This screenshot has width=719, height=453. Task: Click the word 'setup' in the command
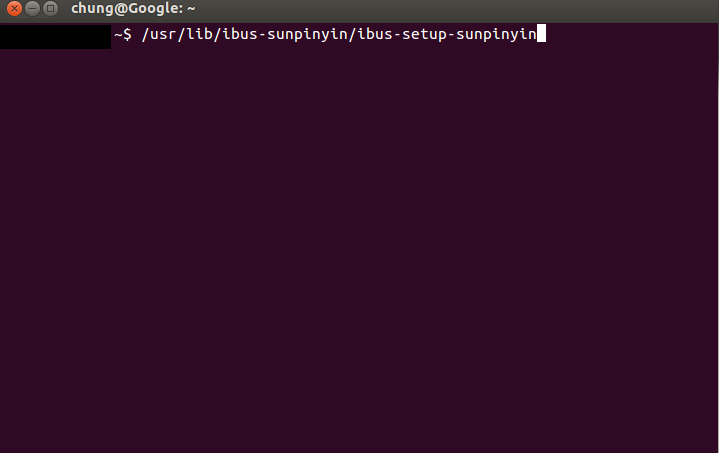pos(424,35)
